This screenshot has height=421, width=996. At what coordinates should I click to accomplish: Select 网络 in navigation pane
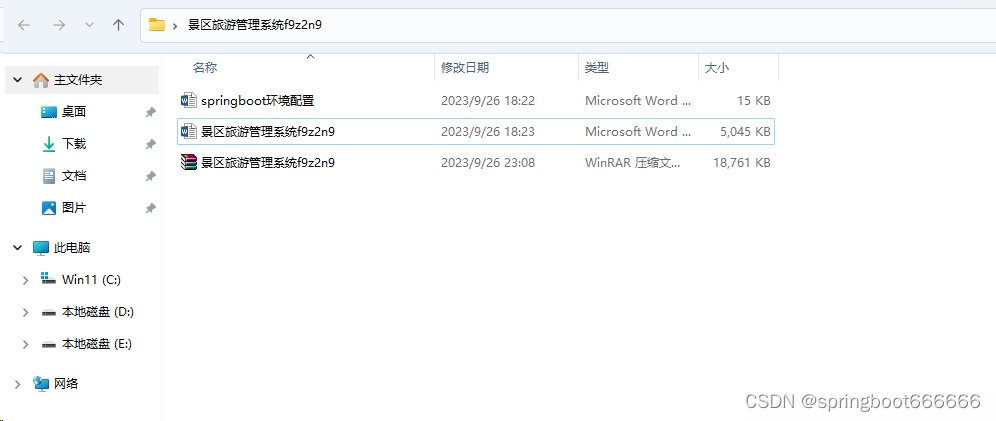click(x=66, y=384)
